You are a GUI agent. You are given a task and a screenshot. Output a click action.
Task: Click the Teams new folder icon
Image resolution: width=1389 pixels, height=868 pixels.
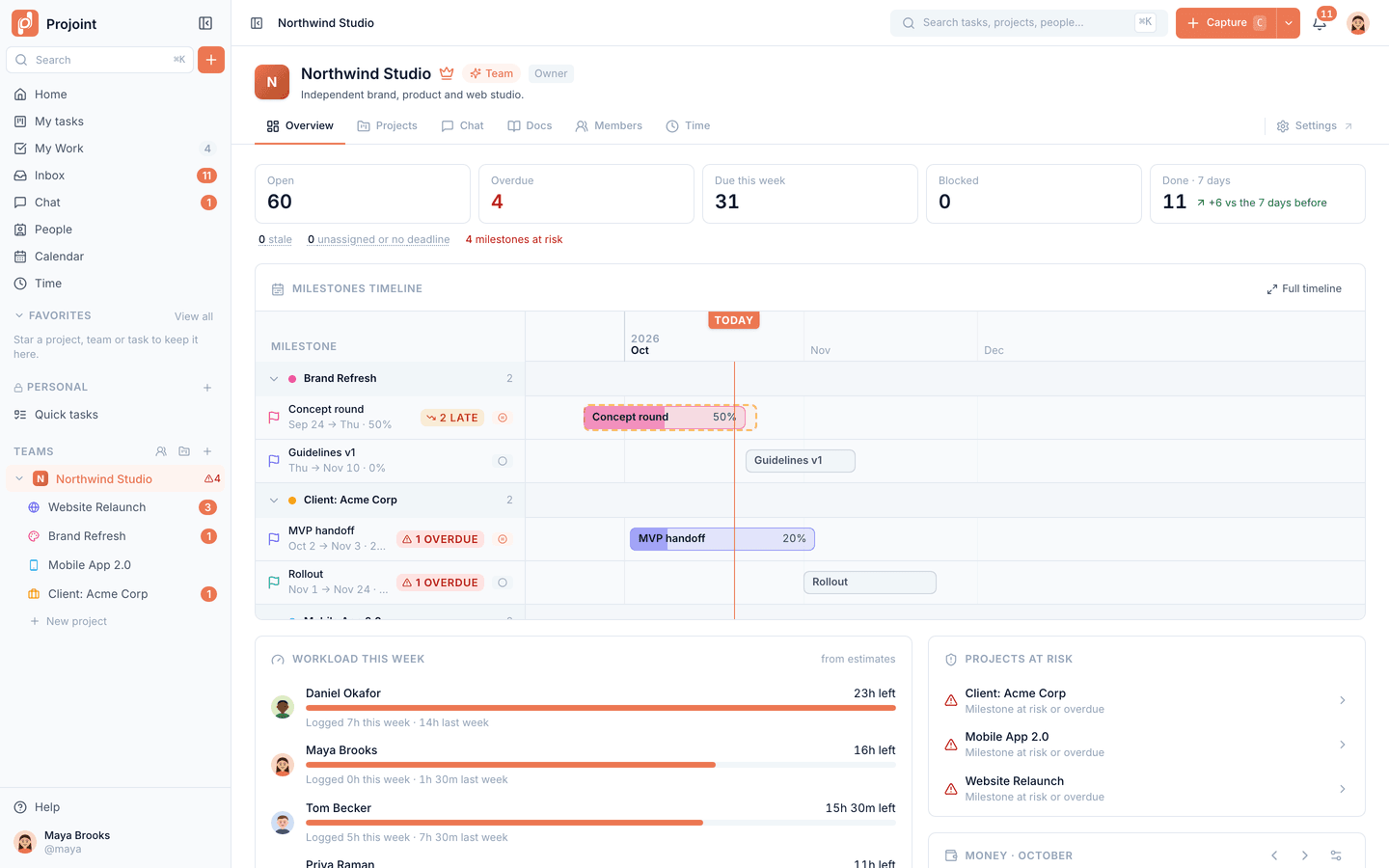[184, 451]
